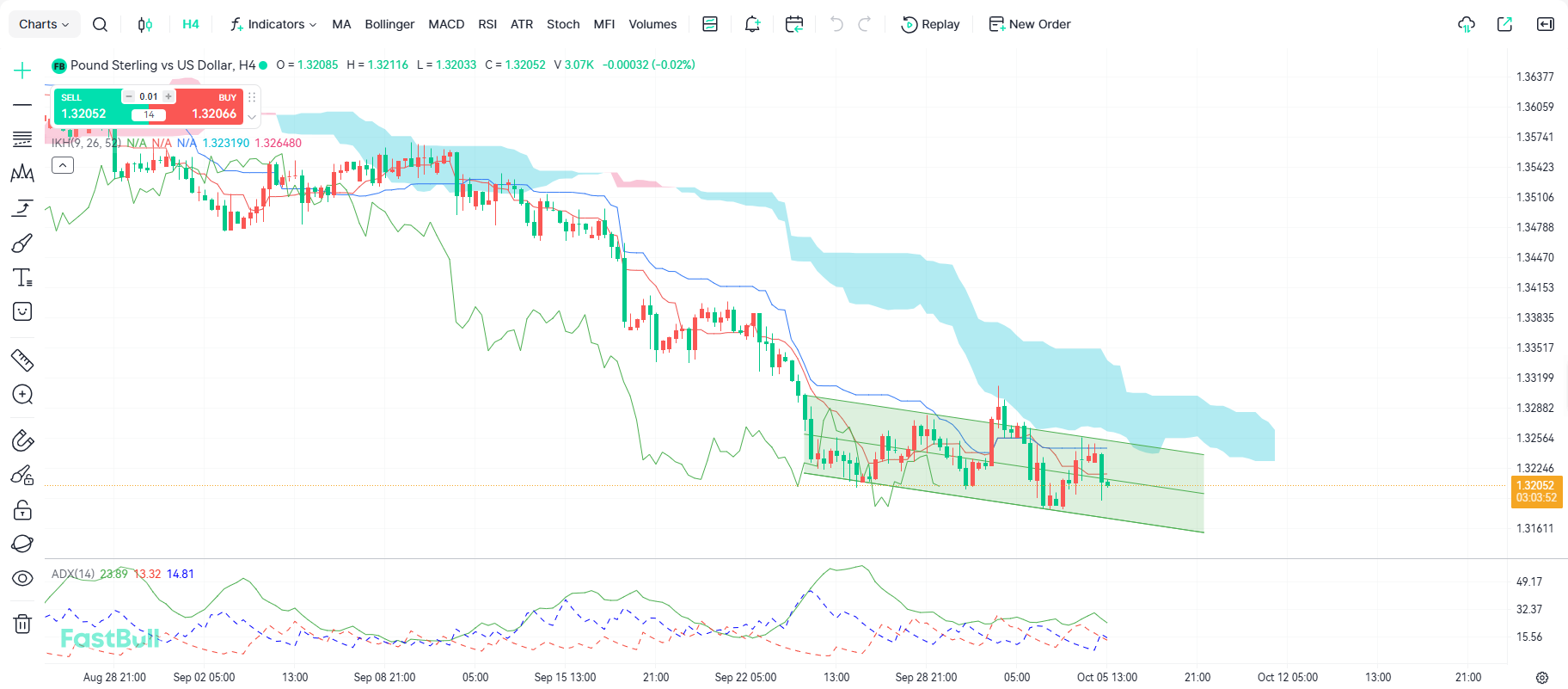Expand the Indicators dropdown

coord(273,24)
